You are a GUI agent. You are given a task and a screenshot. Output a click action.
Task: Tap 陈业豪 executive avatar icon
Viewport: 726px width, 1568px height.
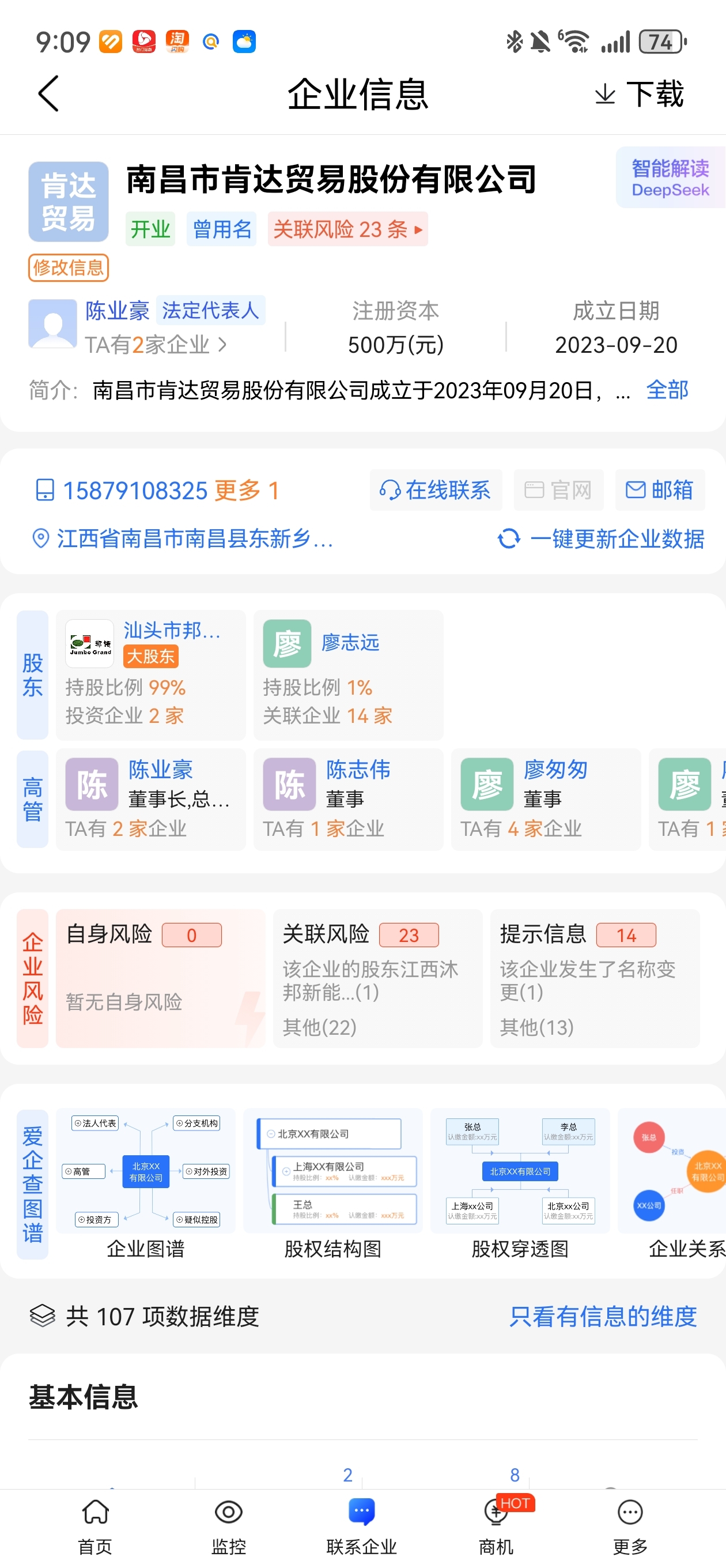pyautogui.click(x=92, y=784)
